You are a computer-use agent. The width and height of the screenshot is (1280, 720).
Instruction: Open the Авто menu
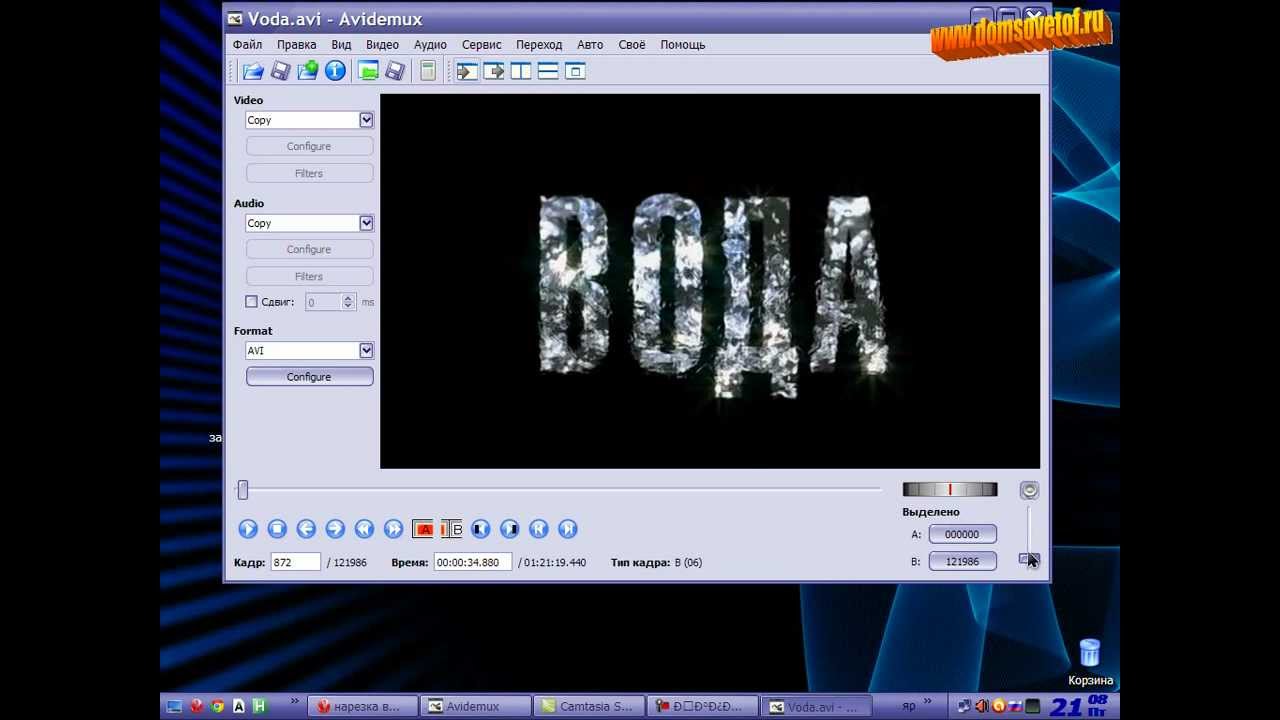(x=590, y=45)
